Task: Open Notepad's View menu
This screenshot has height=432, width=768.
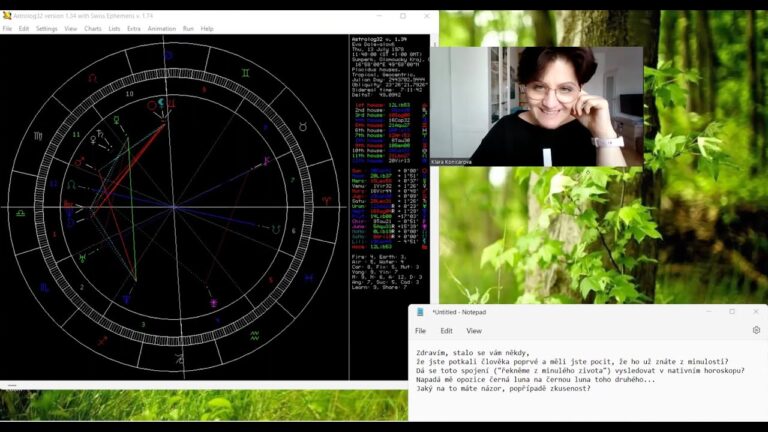Action: click(474, 330)
